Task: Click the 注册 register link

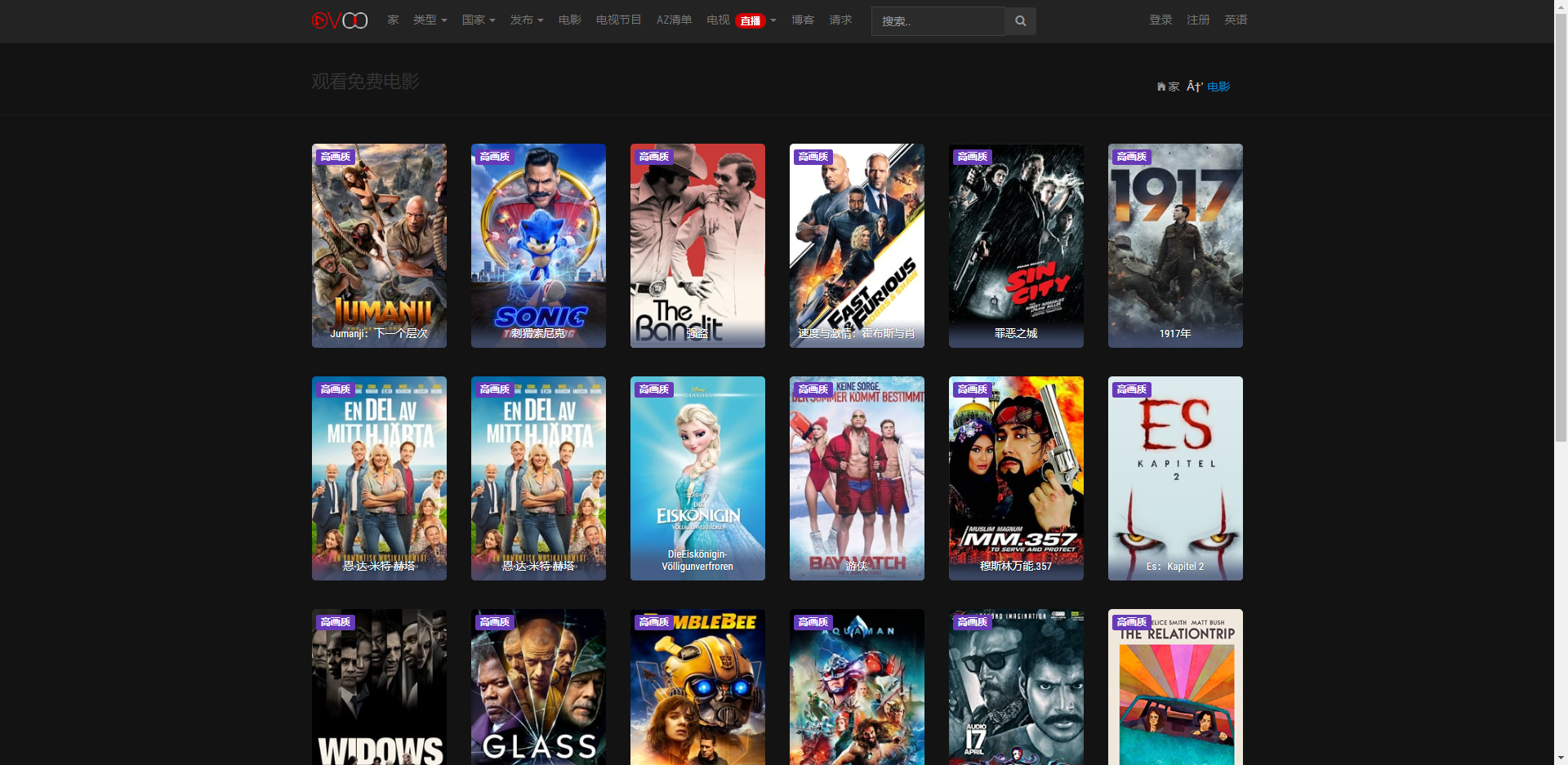Action: point(1198,20)
